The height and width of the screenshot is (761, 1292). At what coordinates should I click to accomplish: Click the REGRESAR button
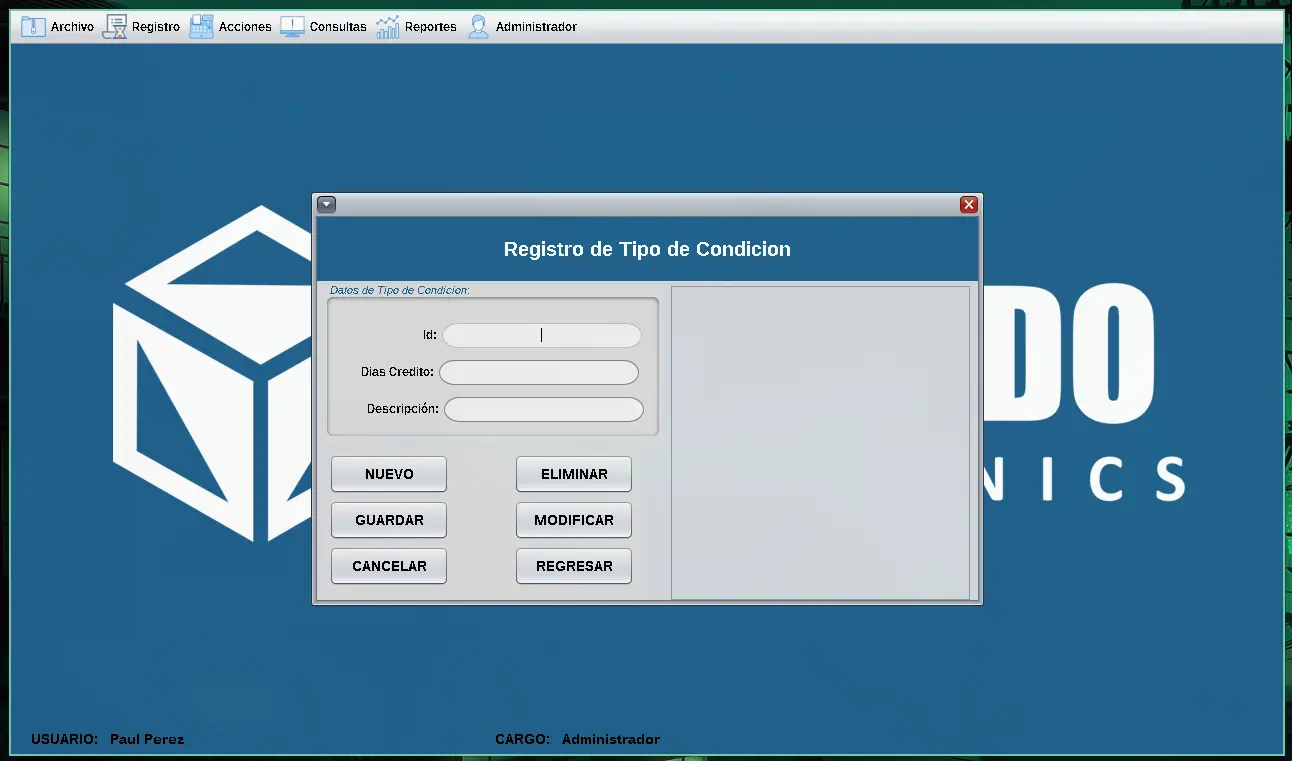coord(574,566)
